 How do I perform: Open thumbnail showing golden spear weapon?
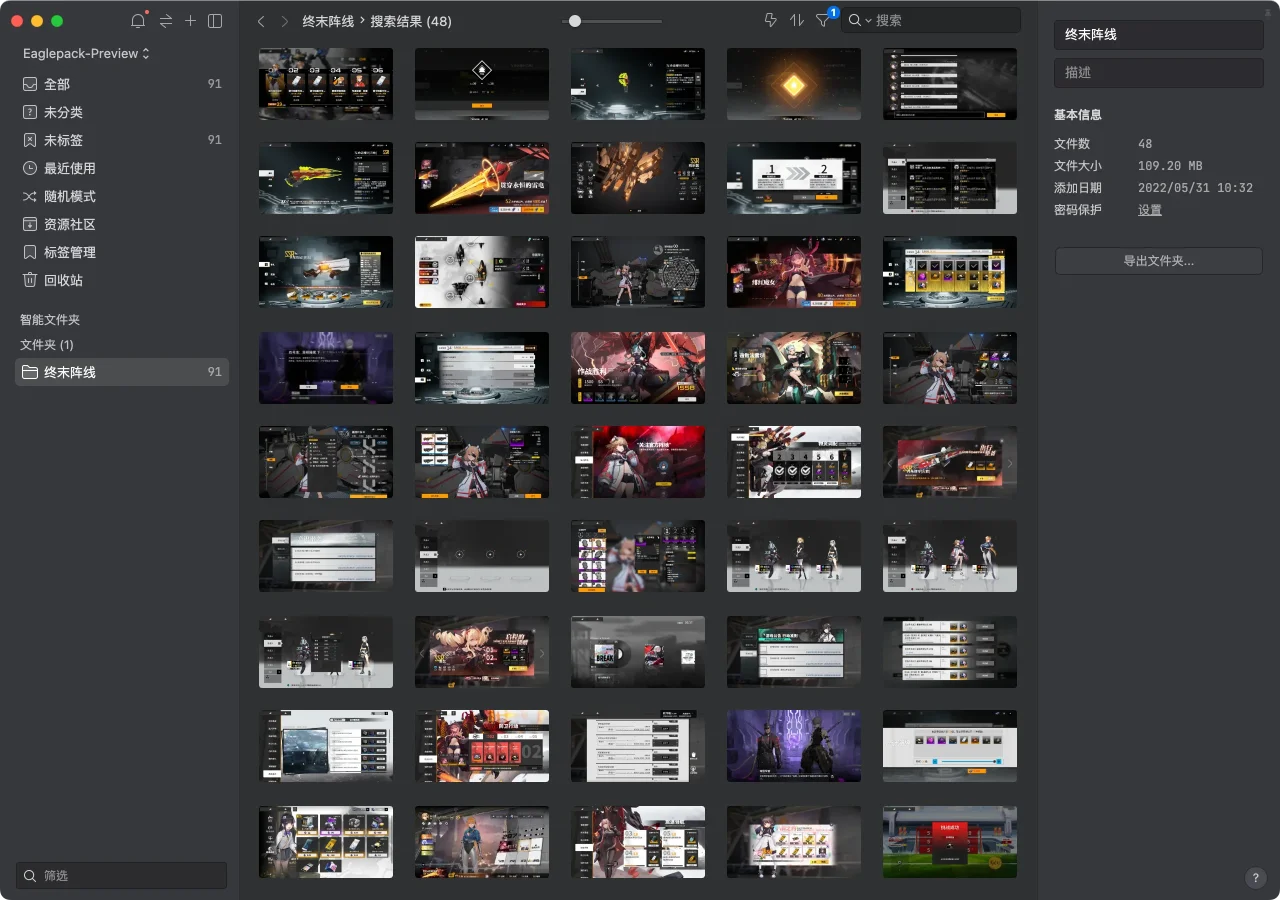(x=482, y=178)
